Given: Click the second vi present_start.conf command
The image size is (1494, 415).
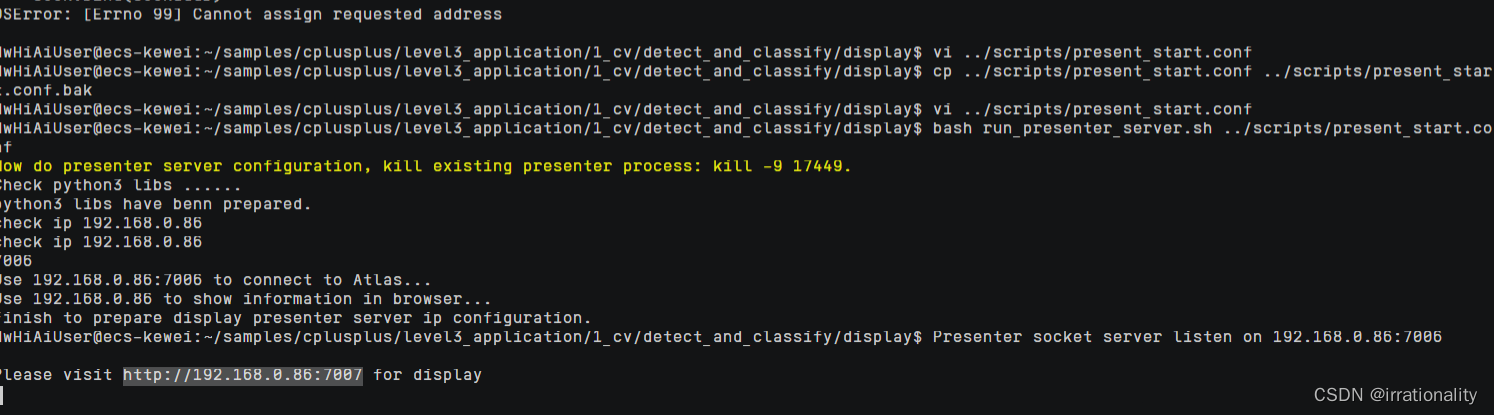Looking at the screenshot, I should click(x=1092, y=109).
